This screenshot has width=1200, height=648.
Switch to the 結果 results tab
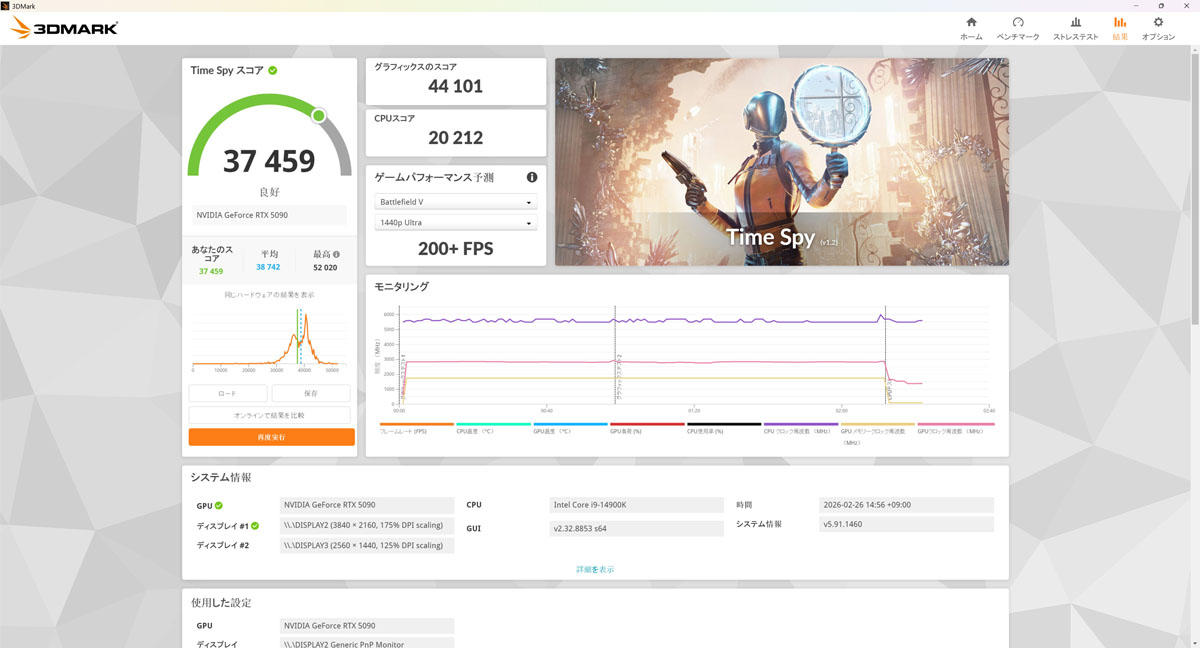click(1119, 28)
